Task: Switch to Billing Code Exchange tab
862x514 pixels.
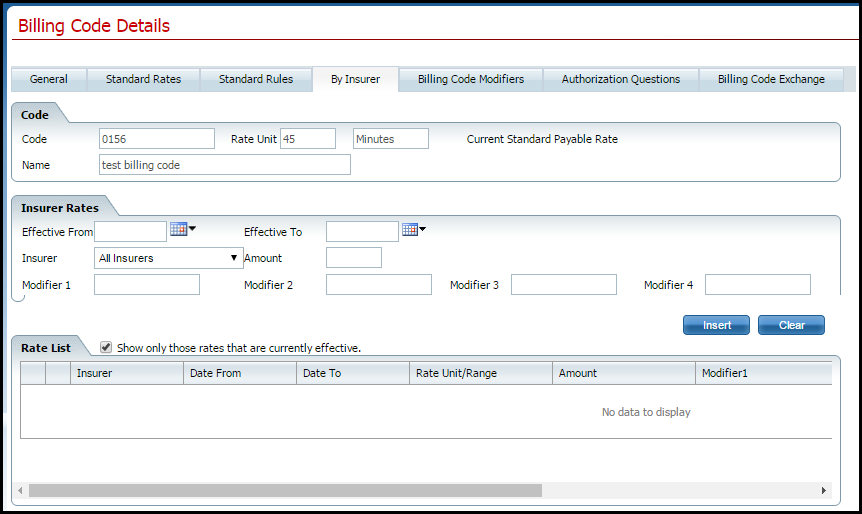Action: point(771,79)
